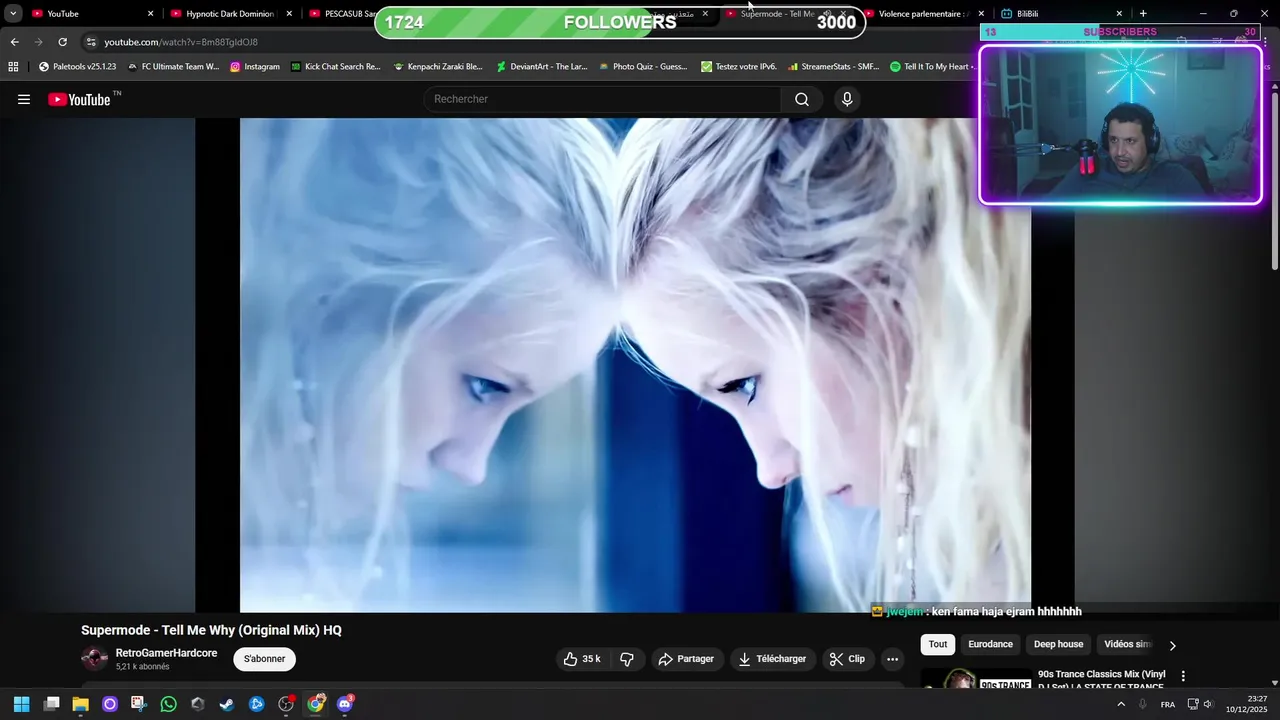Click RetroGamerHardcore channel avatar
This screenshot has width=1280, height=720.
click(x=94, y=658)
